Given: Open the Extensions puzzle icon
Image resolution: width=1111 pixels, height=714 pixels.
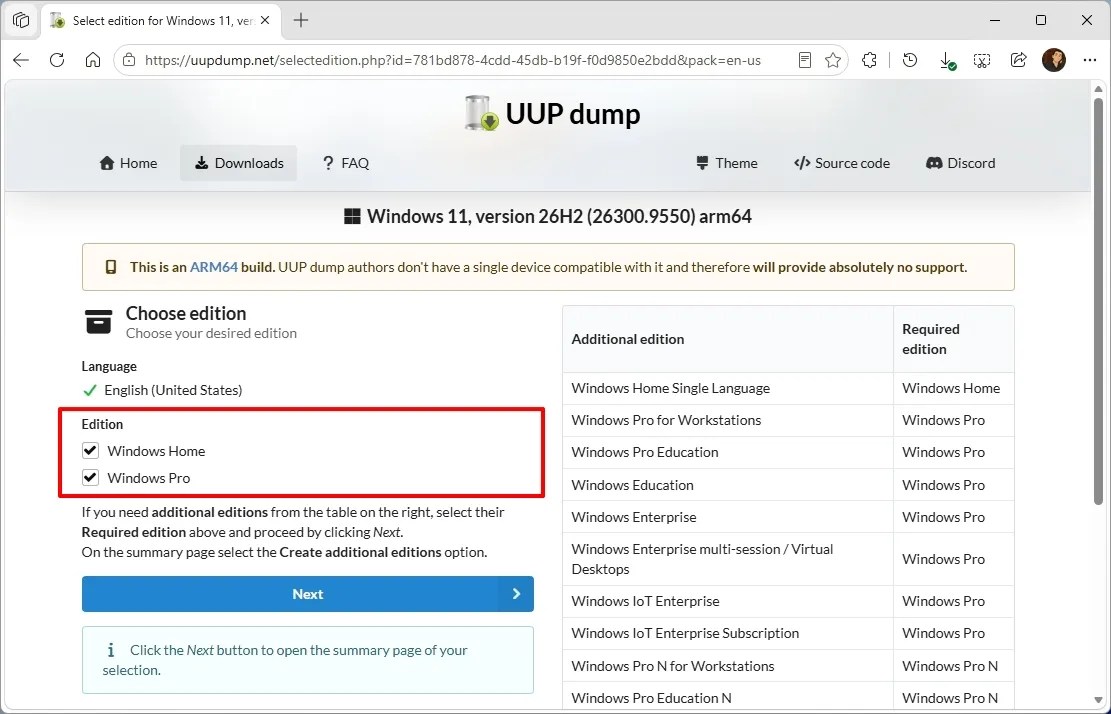Looking at the screenshot, I should pyautogui.click(x=869, y=60).
